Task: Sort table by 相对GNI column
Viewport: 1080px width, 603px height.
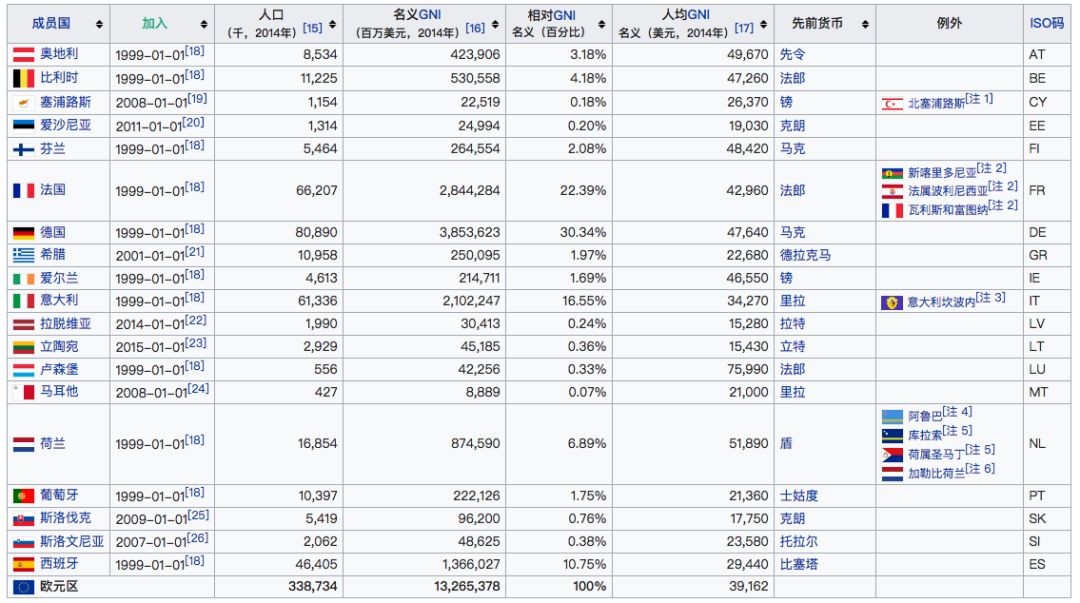Action: (601, 24)
